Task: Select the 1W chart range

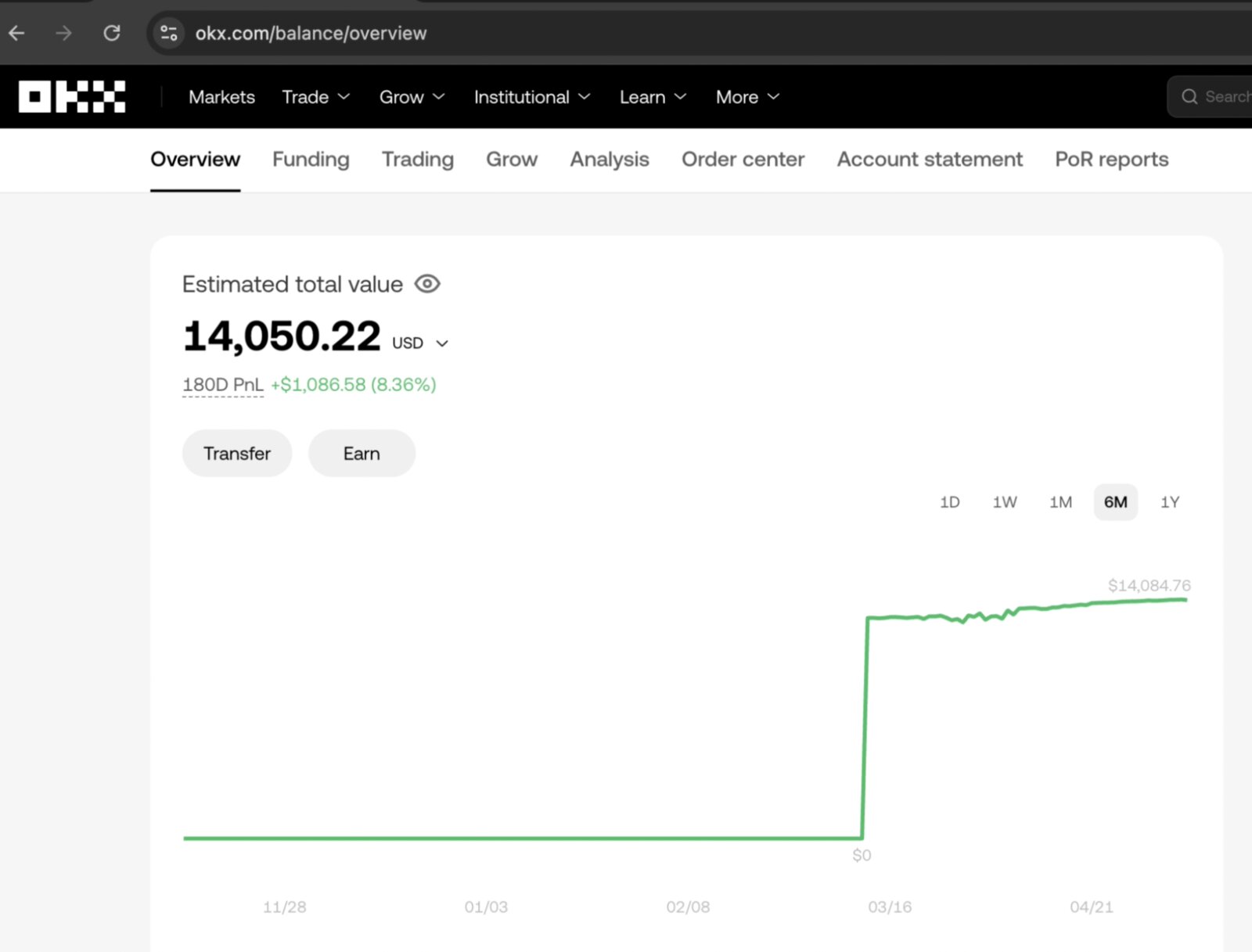Action: tap(1005, 502)
